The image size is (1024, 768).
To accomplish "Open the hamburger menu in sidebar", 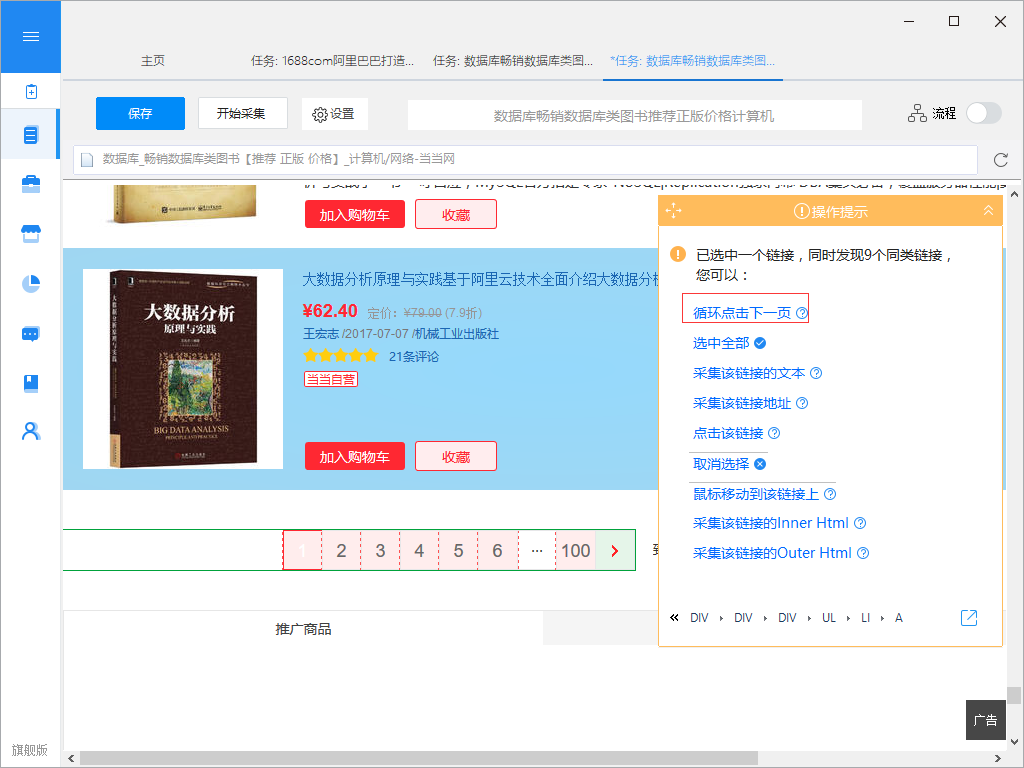I will [x=31, y=37].
